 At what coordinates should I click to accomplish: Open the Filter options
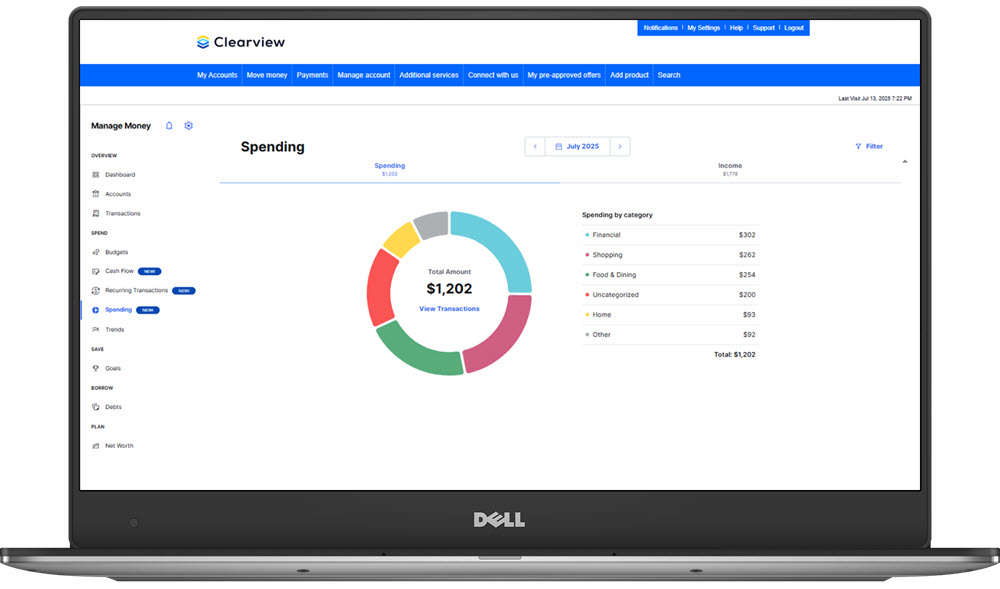pos(869,146)
